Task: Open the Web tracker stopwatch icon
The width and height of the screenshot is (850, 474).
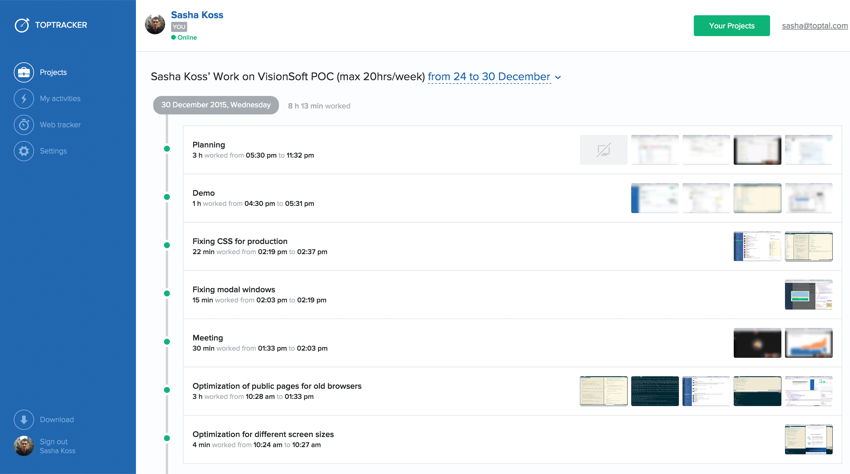Action: point(24,125)
